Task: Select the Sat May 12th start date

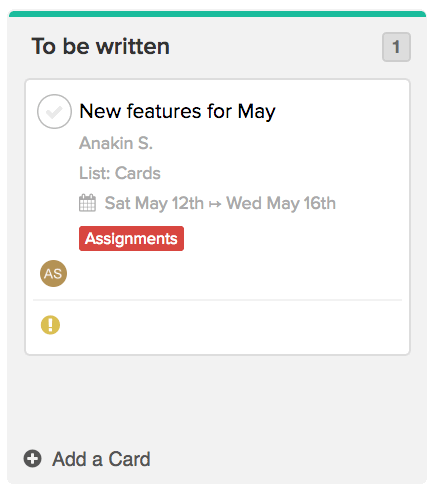Action: coord(154,203)
